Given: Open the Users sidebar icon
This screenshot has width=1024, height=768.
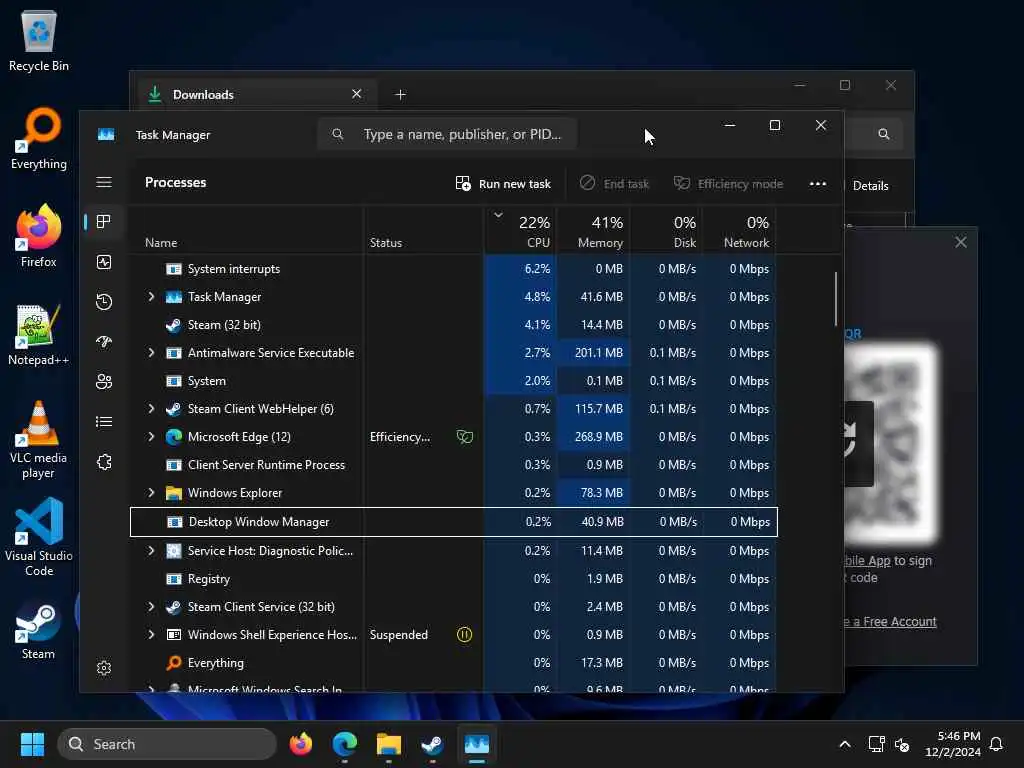Looking at the screenshot, I should [104, 381].
